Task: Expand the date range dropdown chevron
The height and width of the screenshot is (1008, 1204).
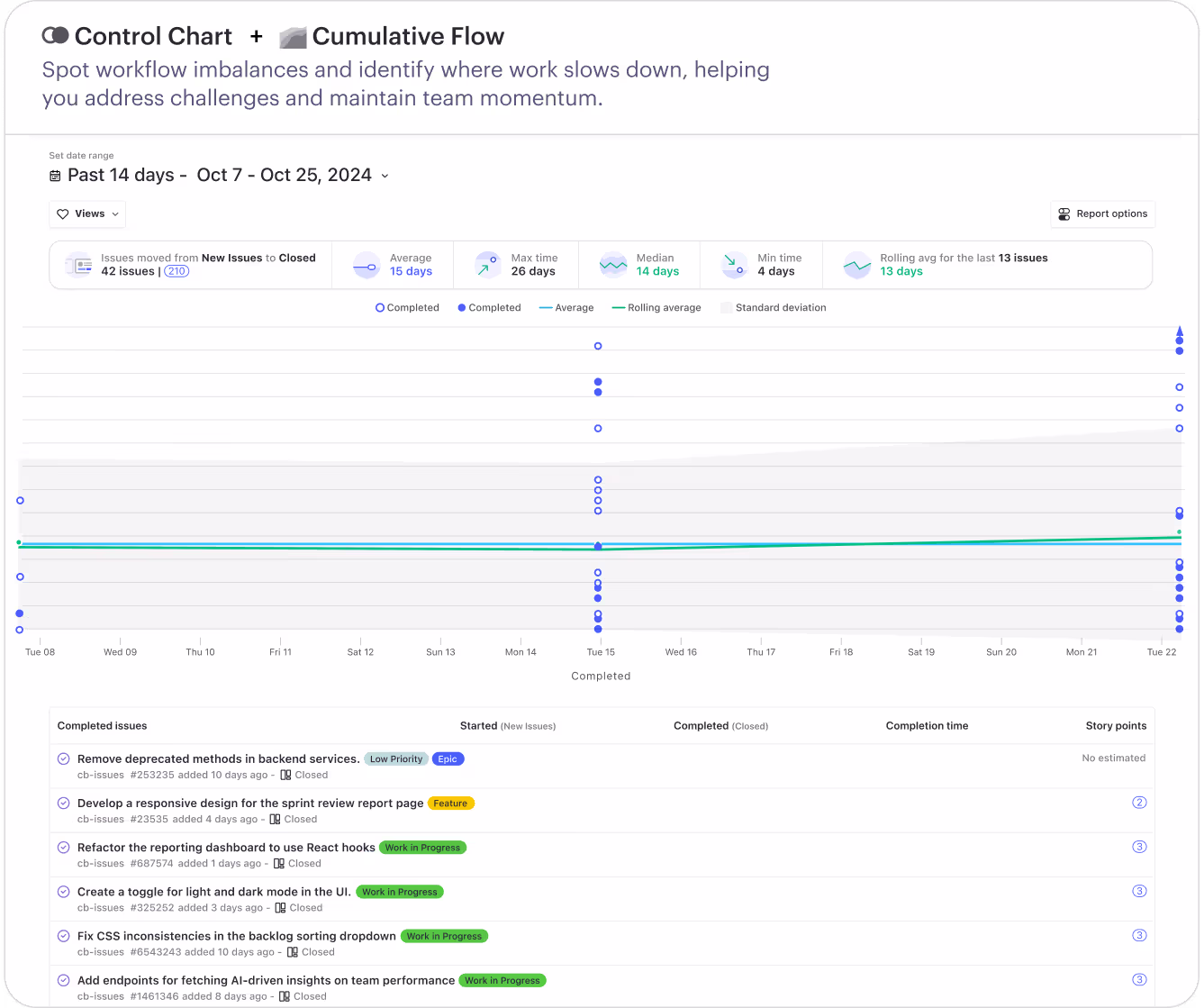Action: tap(385, 176)
